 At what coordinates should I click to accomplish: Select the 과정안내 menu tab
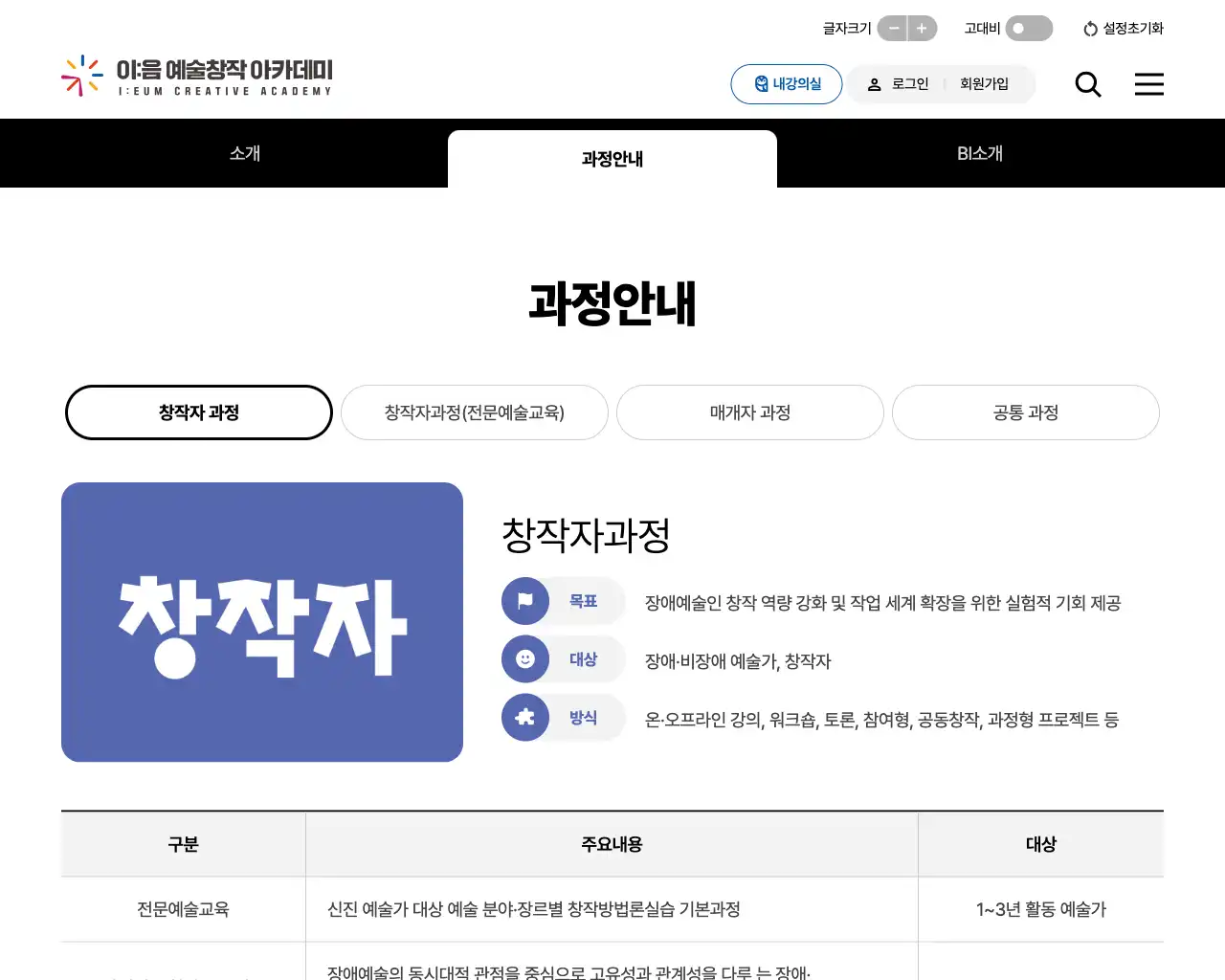pos(612,159)
